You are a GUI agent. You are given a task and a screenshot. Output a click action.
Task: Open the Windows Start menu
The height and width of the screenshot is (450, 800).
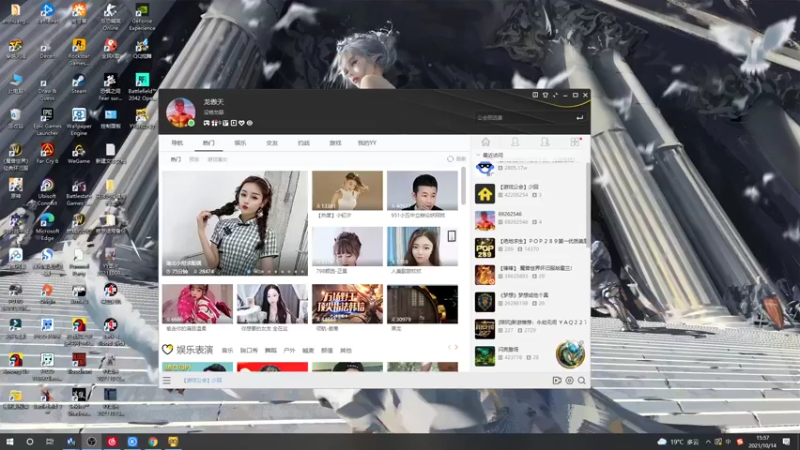(9, 441)
